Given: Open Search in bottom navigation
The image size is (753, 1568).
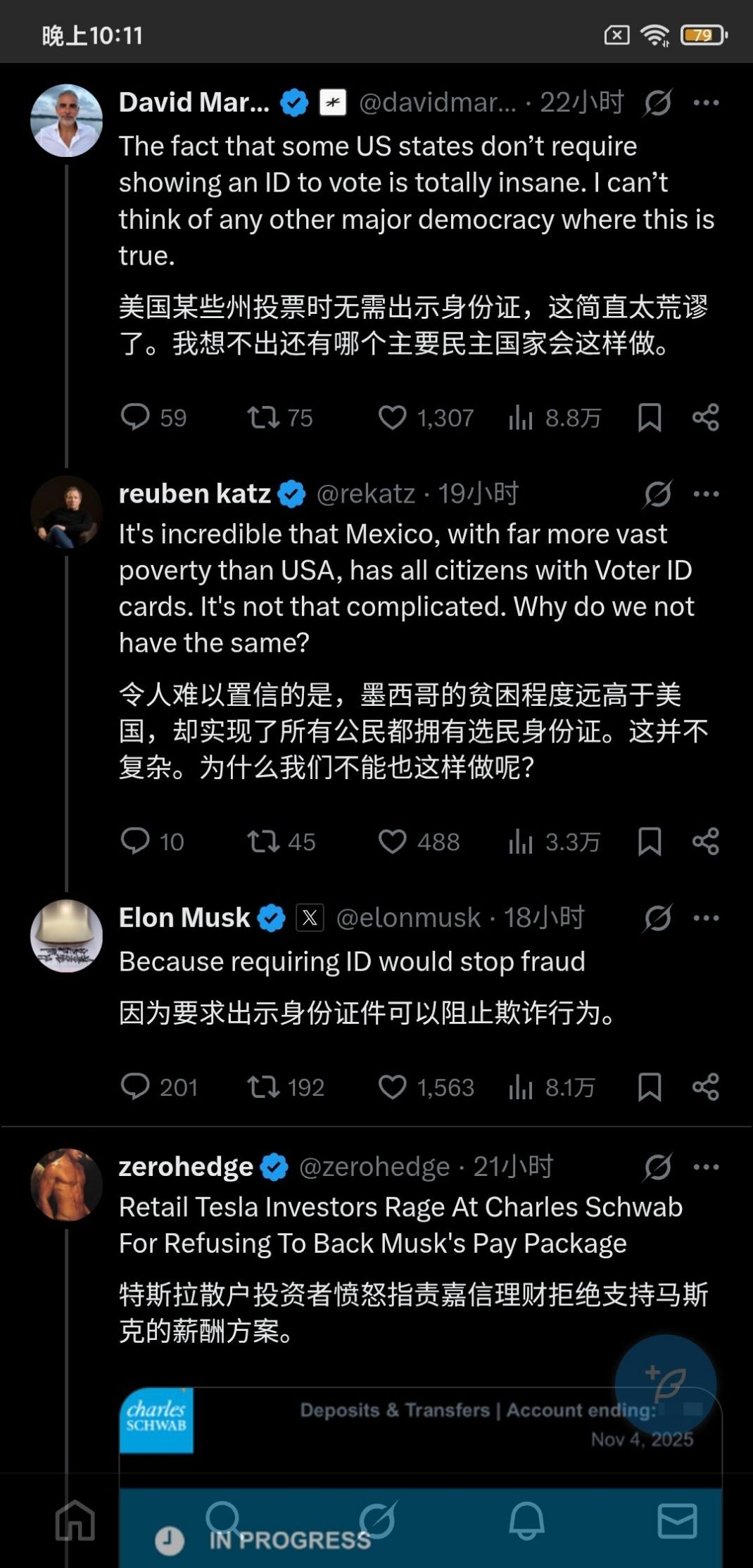Looking at the screenshot, I should click(224, 1520).
